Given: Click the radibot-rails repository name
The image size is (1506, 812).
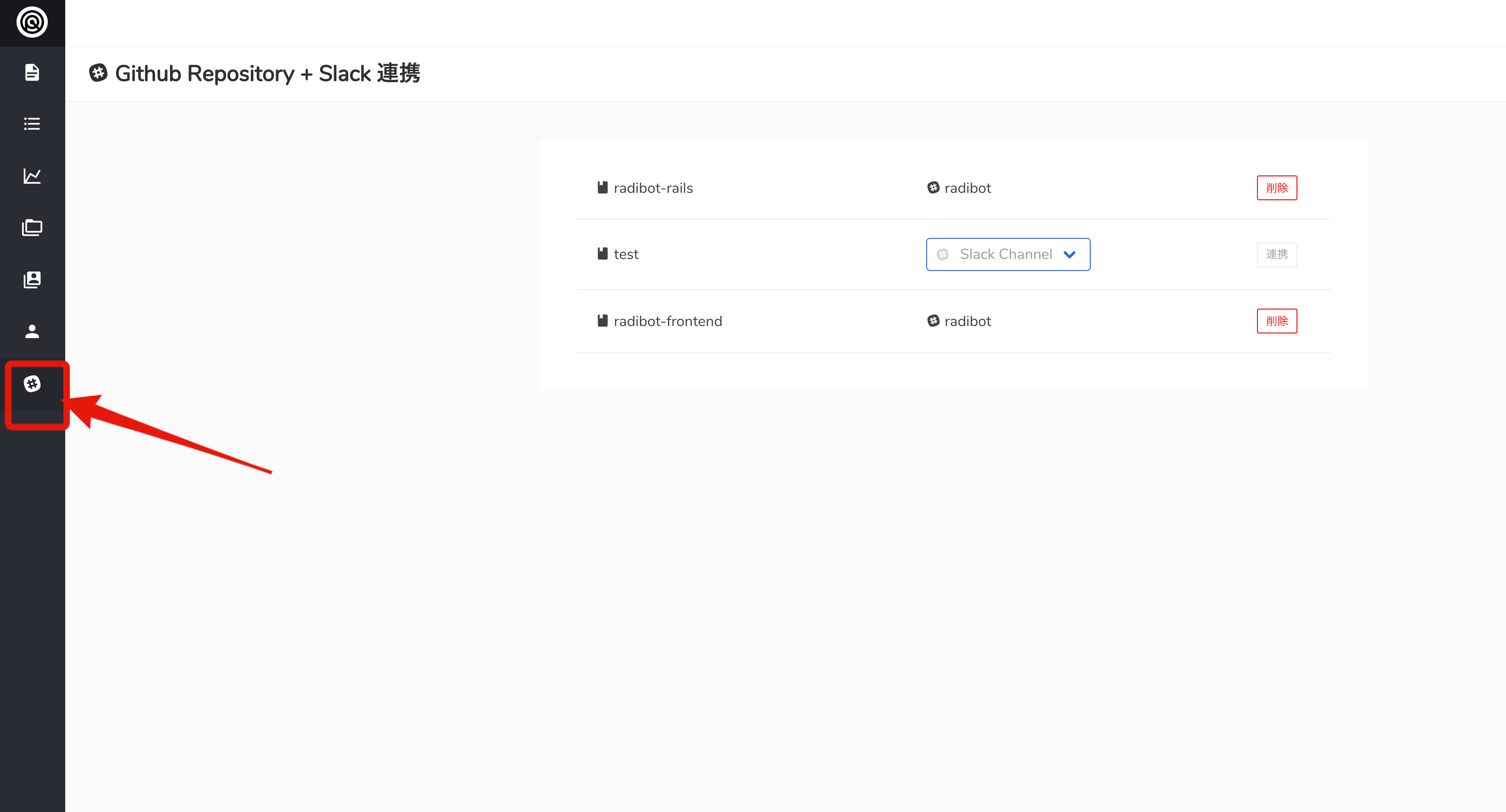Looking at the screenshot, I should click(x=653, y=188).
